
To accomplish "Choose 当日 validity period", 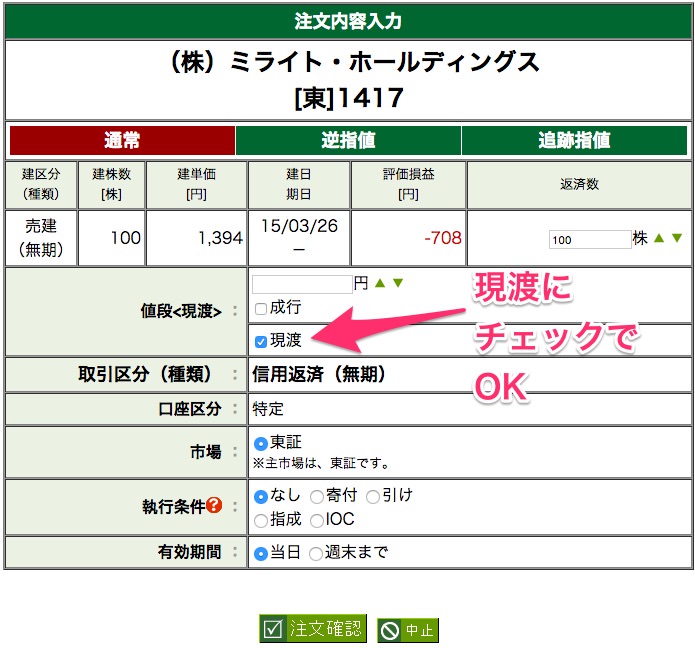I will coord(261,554).
